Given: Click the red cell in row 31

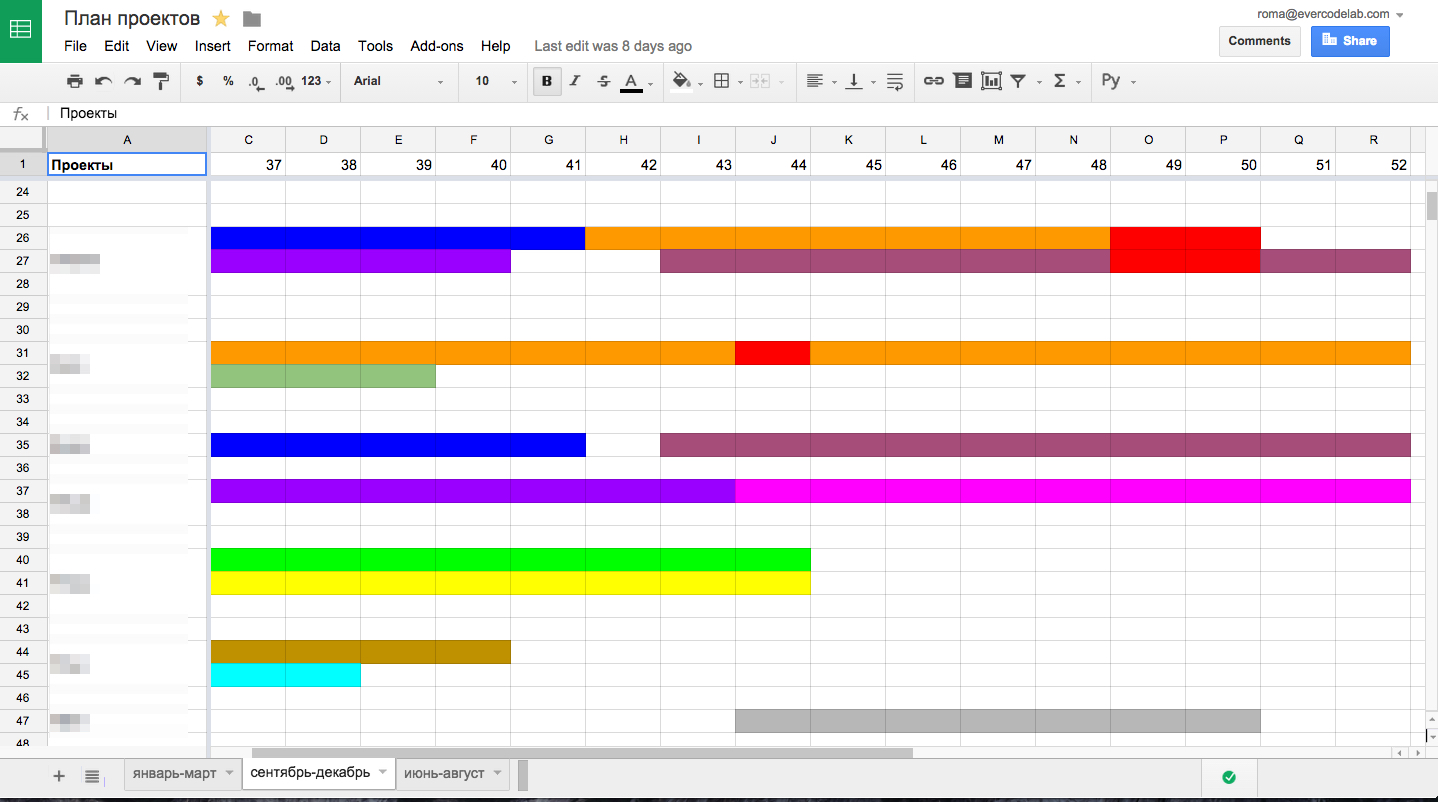Looking at the screenshot, I should [772, 353].
